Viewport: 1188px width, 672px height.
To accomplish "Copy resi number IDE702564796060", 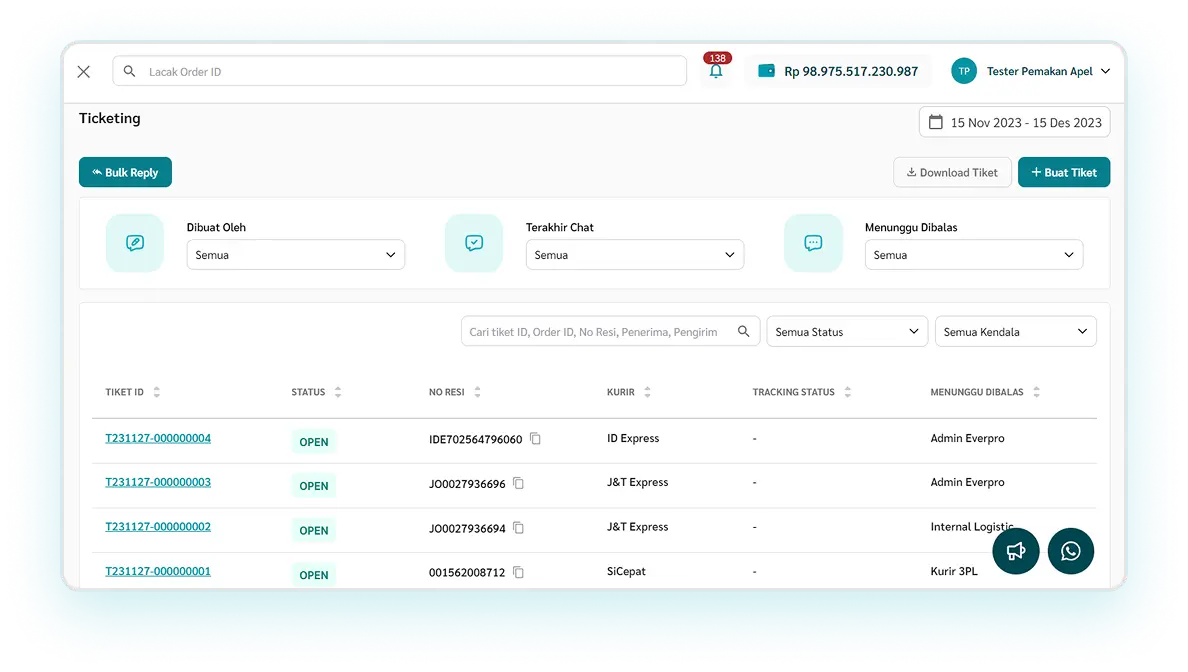I will [535, 439].
